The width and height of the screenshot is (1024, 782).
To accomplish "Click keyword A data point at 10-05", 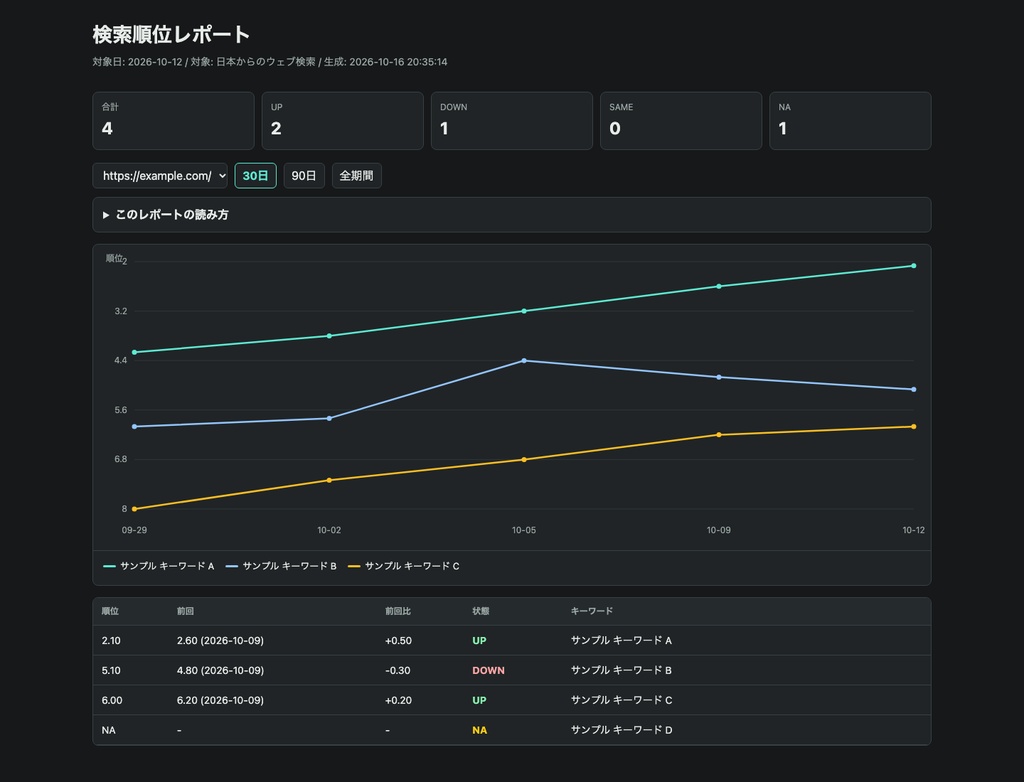I will coord(524,311).
